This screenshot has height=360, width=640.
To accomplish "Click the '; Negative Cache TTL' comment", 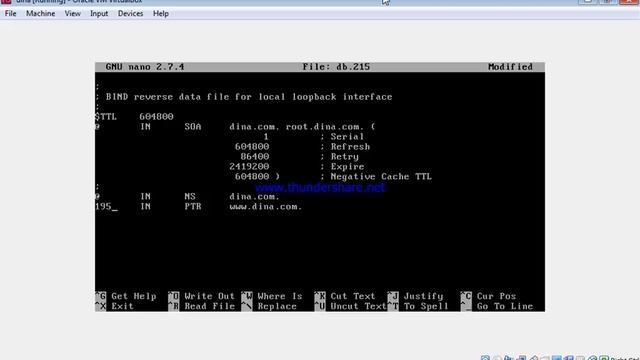I will tap(376, 177).
